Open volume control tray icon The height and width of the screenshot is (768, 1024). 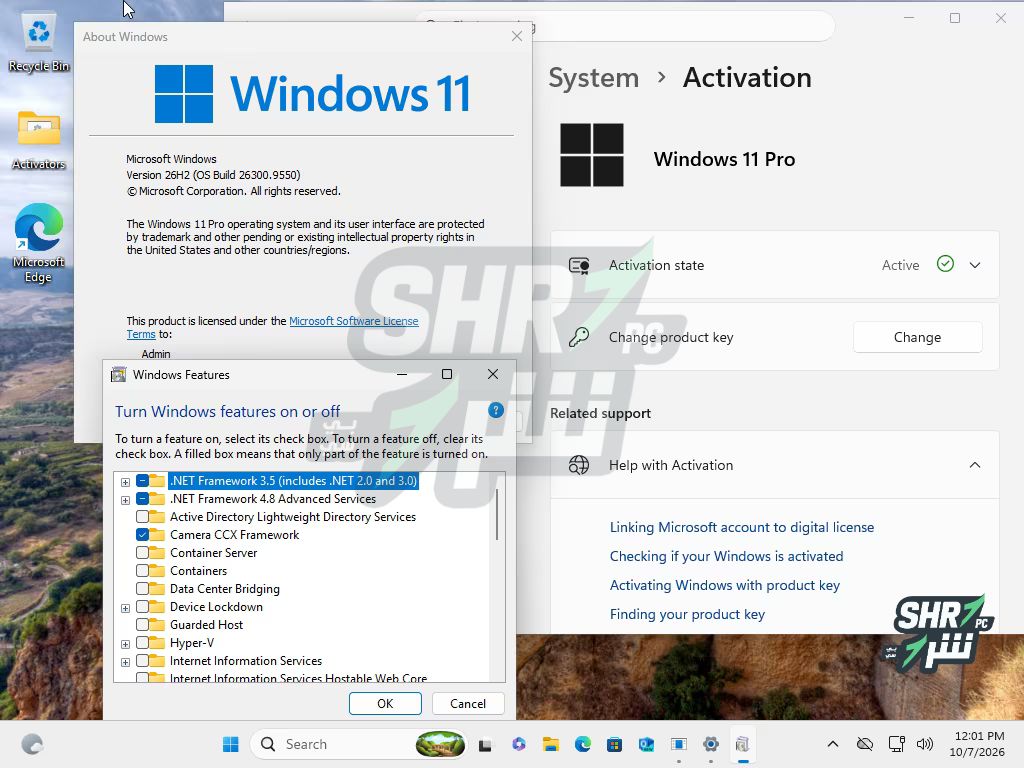point(925,744)
